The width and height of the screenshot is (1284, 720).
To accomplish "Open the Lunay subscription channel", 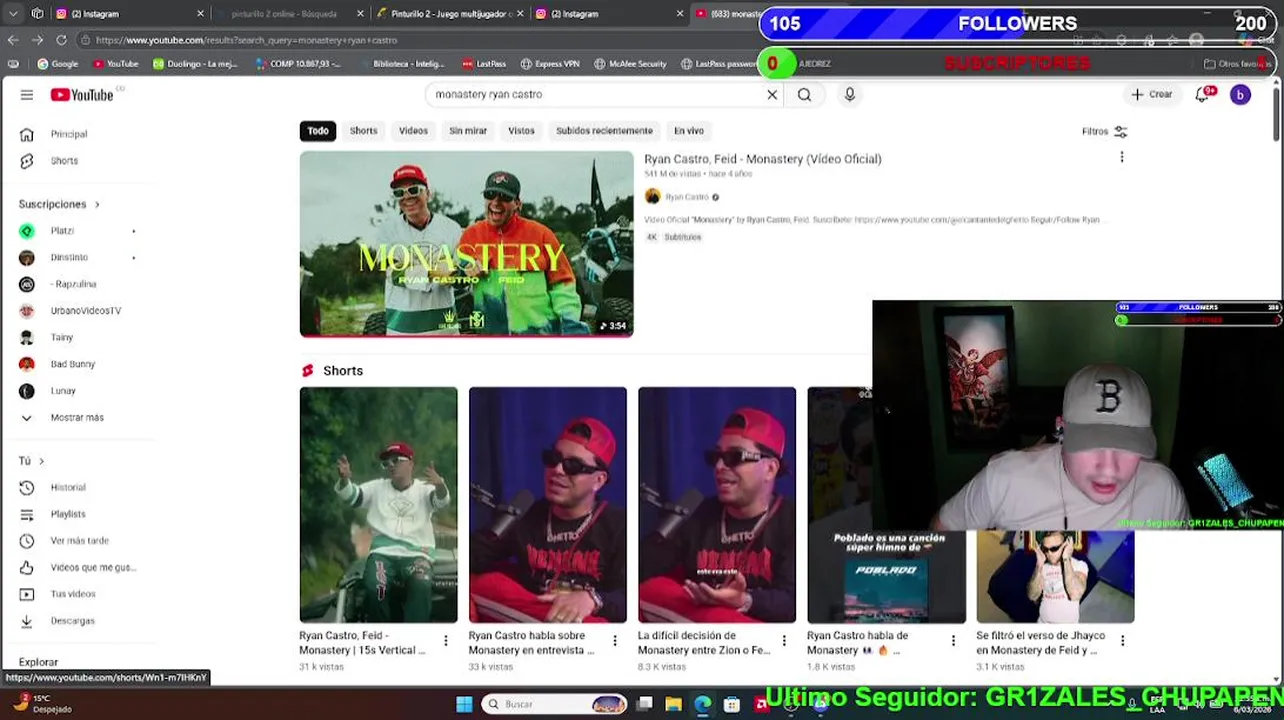I will pos(63,391).
